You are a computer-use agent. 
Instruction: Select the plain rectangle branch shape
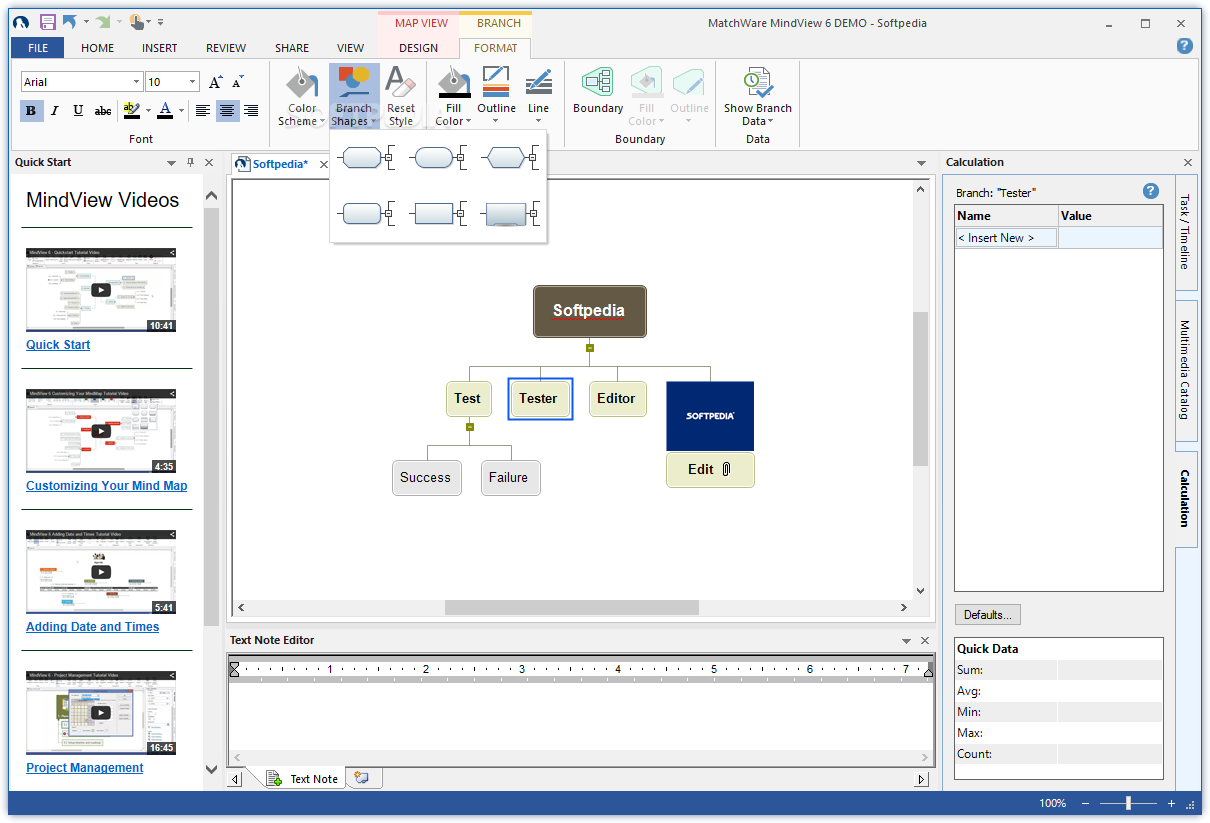tap(439, 214)
